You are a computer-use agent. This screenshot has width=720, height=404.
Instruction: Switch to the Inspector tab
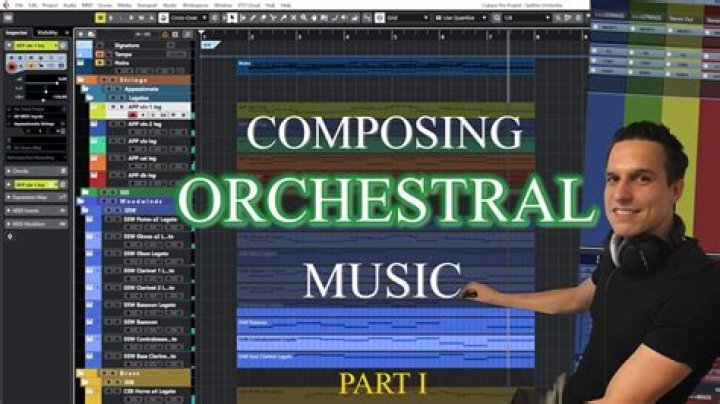(x=17, y=33)
